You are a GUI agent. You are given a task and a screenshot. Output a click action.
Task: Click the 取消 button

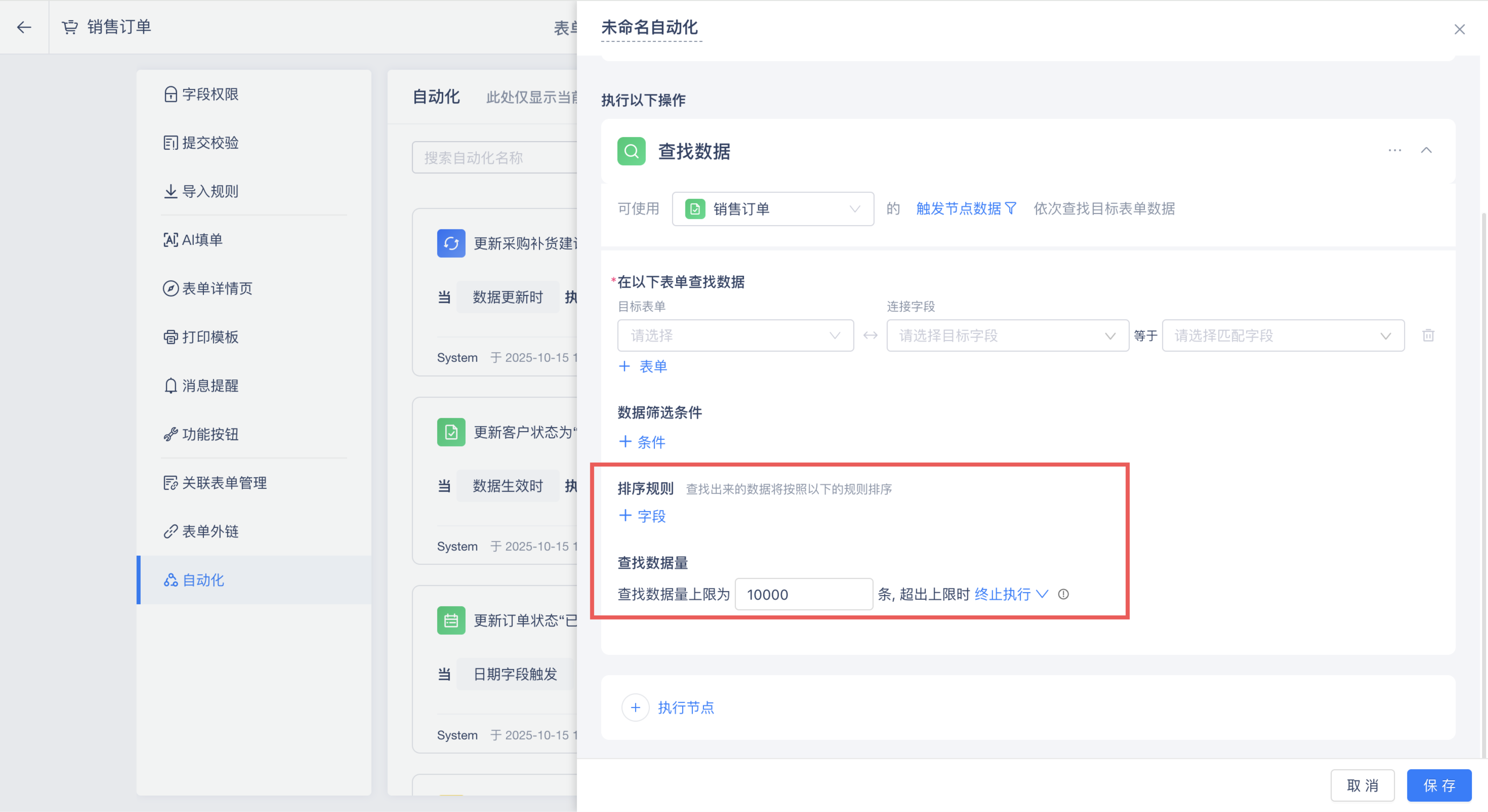[x=1362, y=786]
